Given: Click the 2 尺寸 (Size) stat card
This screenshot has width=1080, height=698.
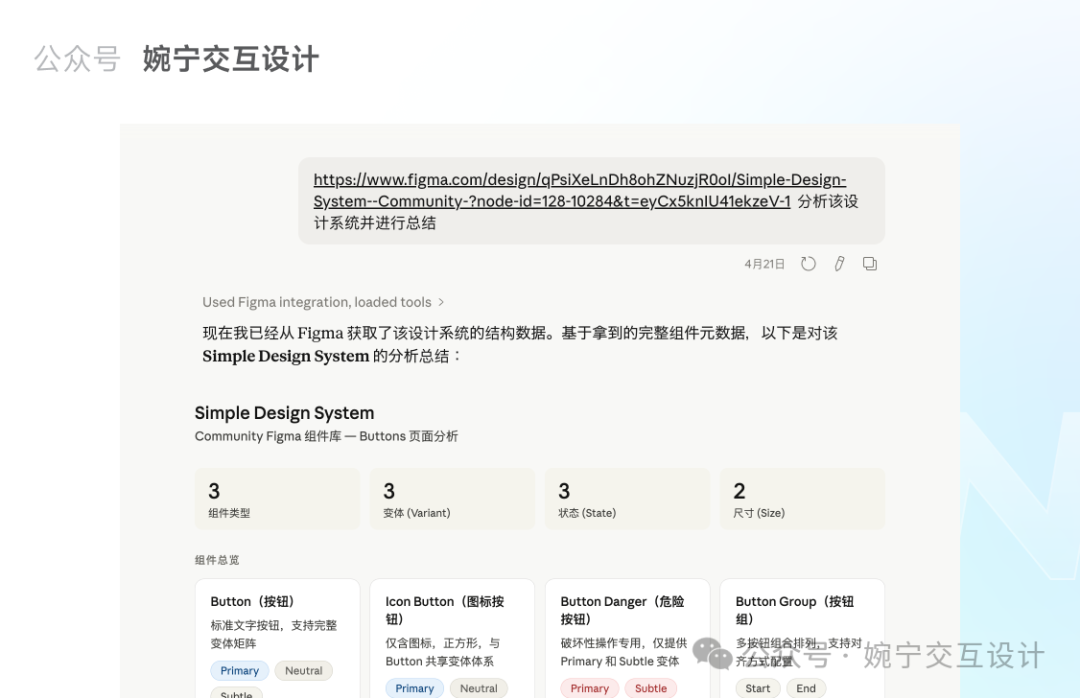Looking at the screenshot, I should 802,499.
